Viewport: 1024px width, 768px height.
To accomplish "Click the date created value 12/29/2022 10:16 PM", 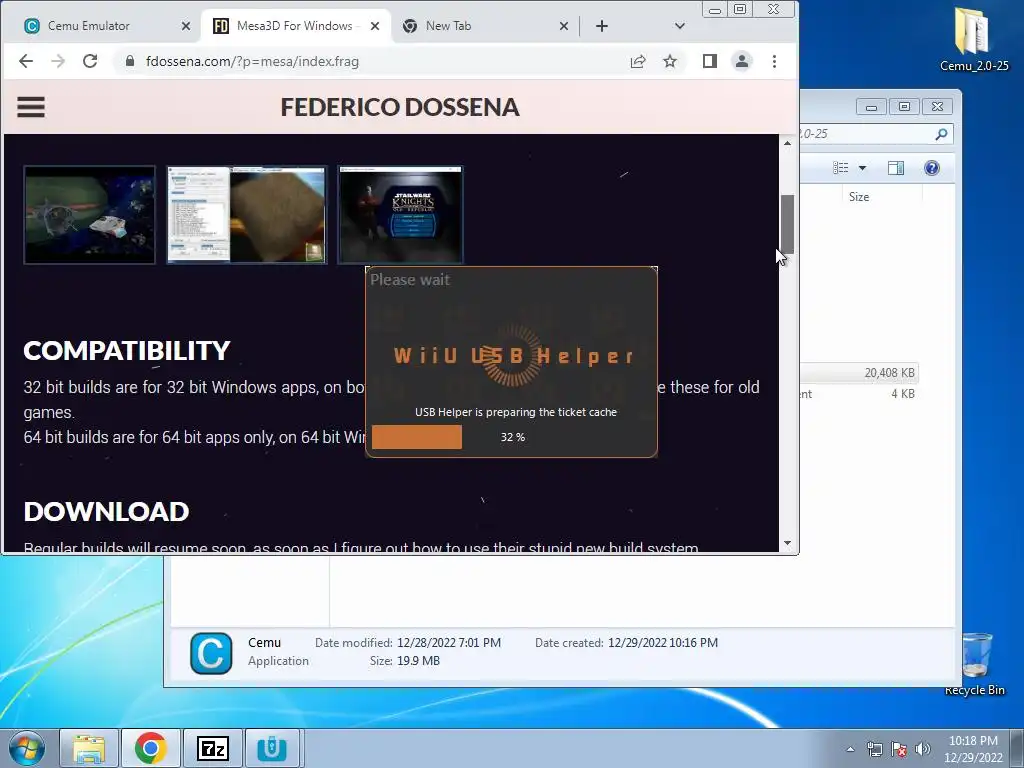I will pos(663,643).
